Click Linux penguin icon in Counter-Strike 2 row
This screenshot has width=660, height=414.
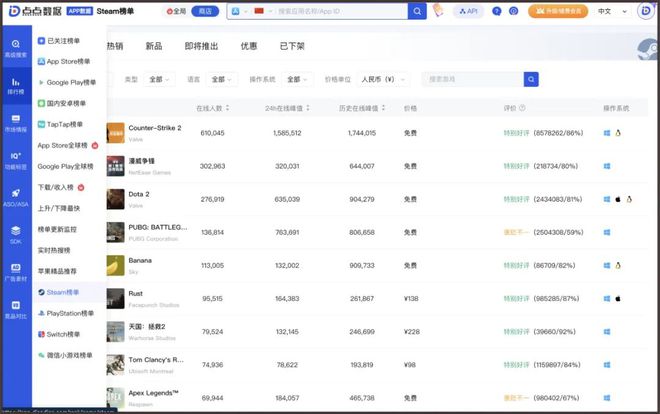(618, 133)
